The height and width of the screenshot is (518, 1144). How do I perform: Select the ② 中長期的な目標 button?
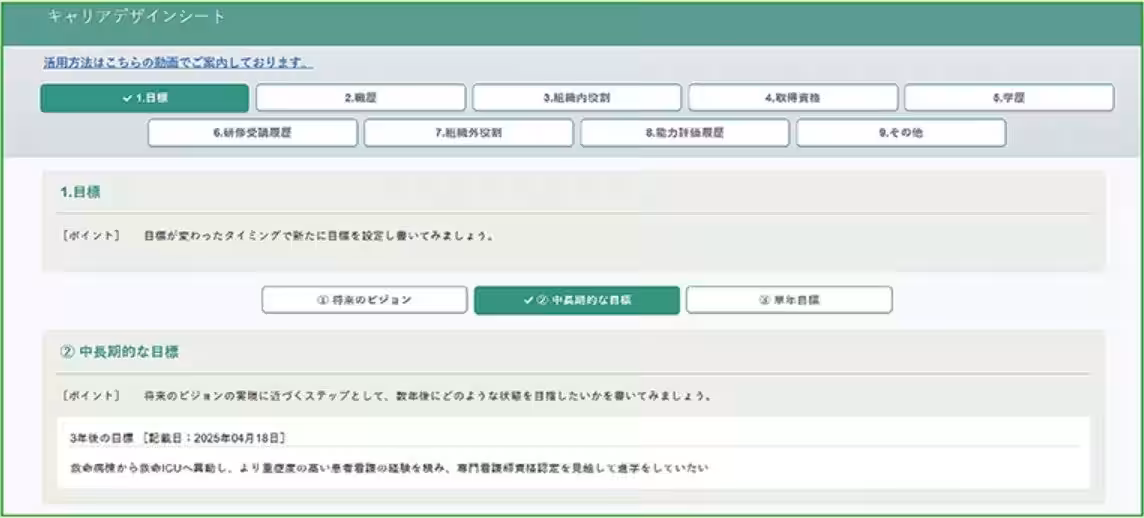(577, 300)
